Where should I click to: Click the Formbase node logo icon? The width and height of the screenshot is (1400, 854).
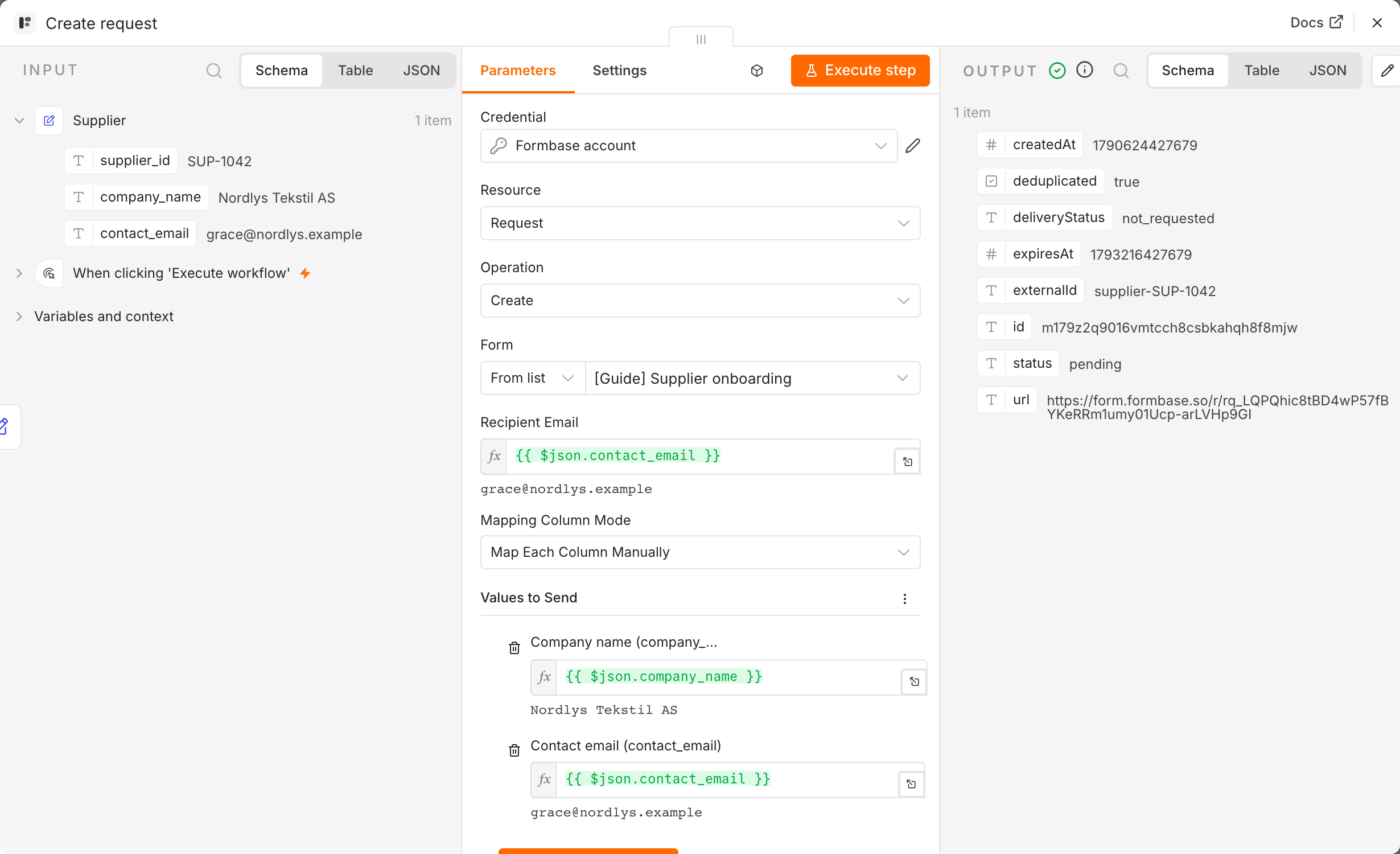pyautogui.click(x=24, y=23)
